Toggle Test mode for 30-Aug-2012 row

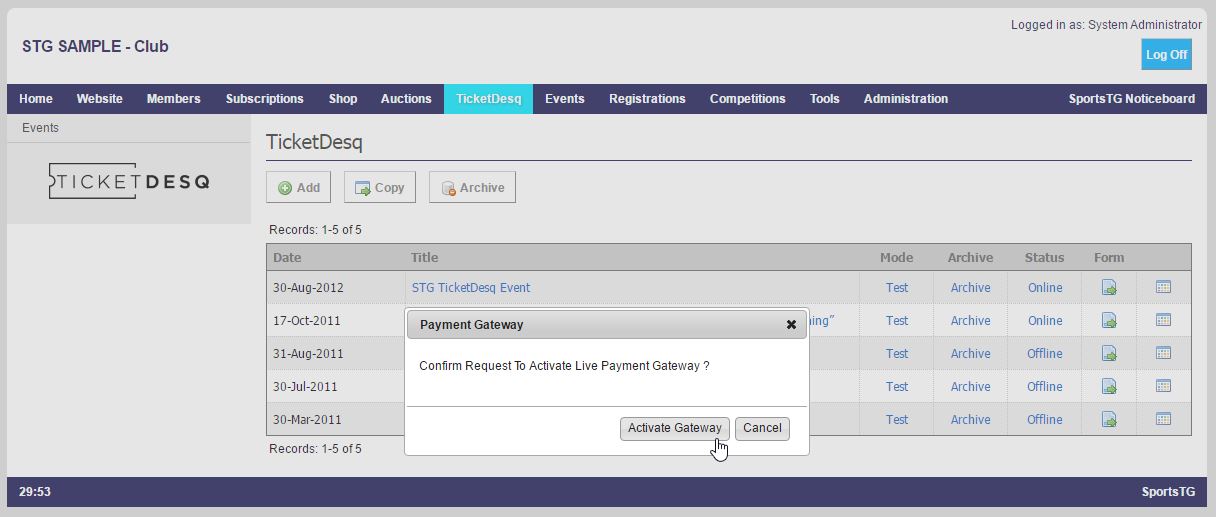(x=897, y=288)
